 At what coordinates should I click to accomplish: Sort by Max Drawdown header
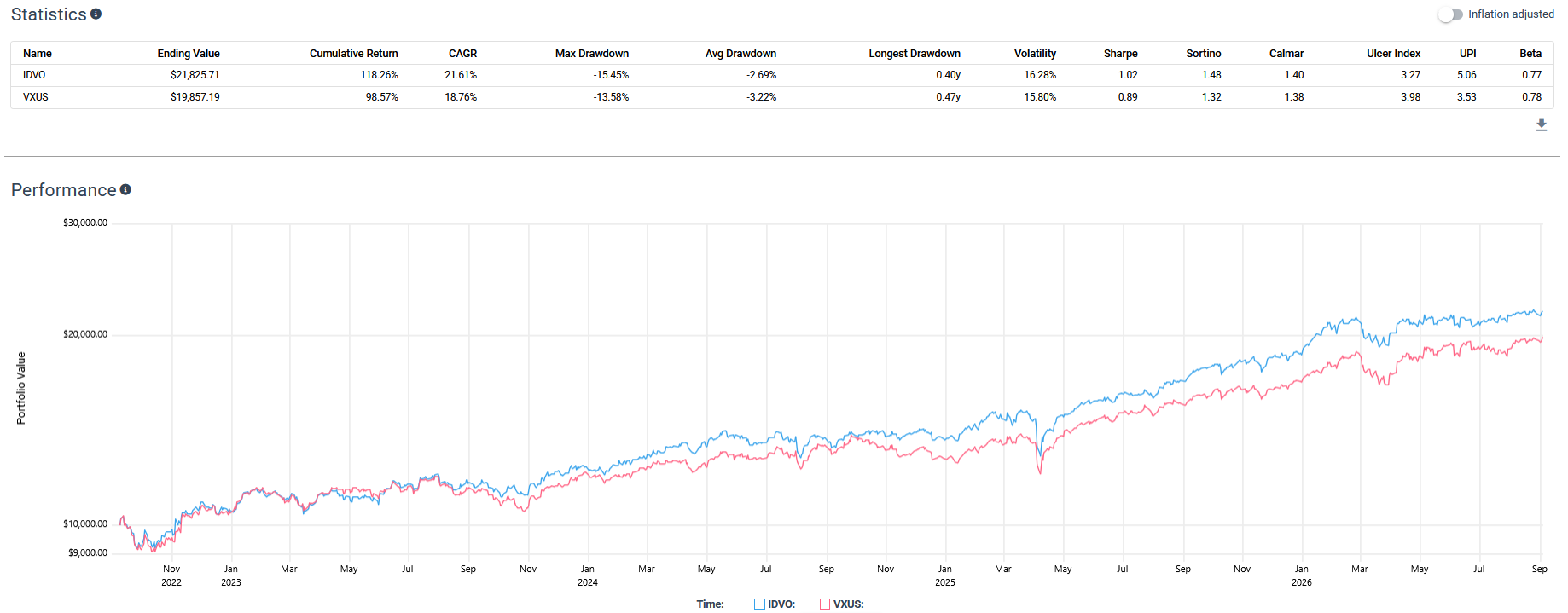pyautogui.click(x=591, y=53)
